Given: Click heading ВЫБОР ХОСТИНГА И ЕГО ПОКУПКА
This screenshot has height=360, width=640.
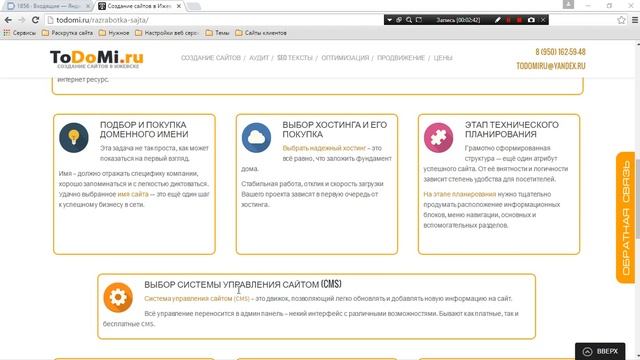Looking at the screenshot, I should [335, 129].
